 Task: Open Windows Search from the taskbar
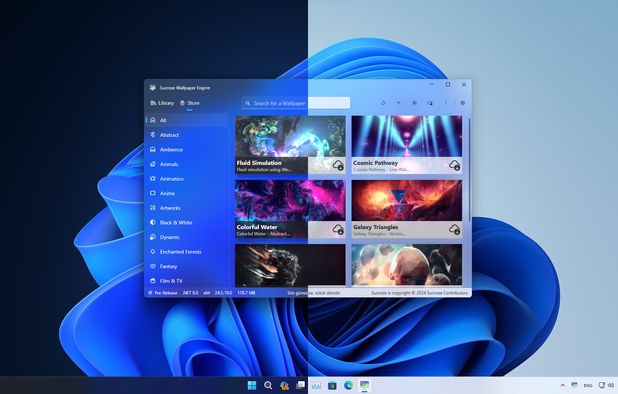pyautogui.click(x=268, y=385)
